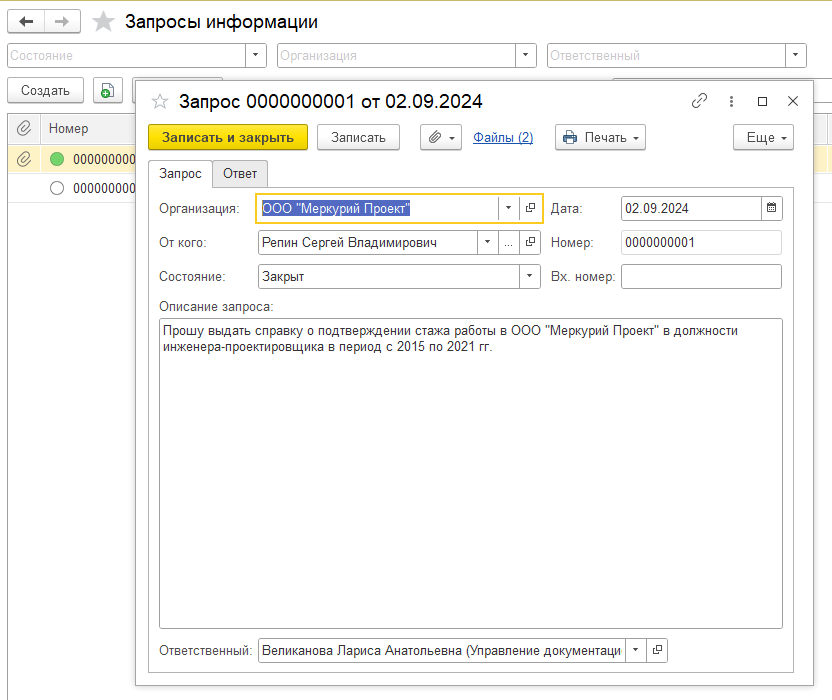Expand the Состояние dropdown showing Закрыт

point(530,276)
